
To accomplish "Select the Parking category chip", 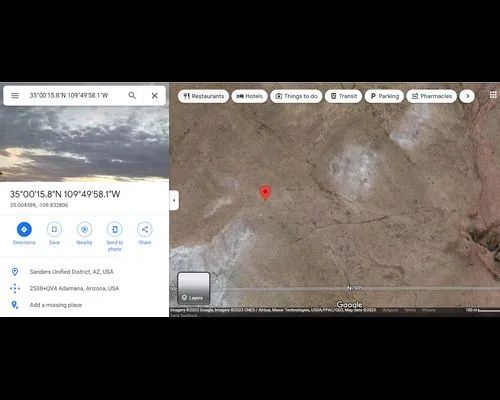I will pos(384,96).
